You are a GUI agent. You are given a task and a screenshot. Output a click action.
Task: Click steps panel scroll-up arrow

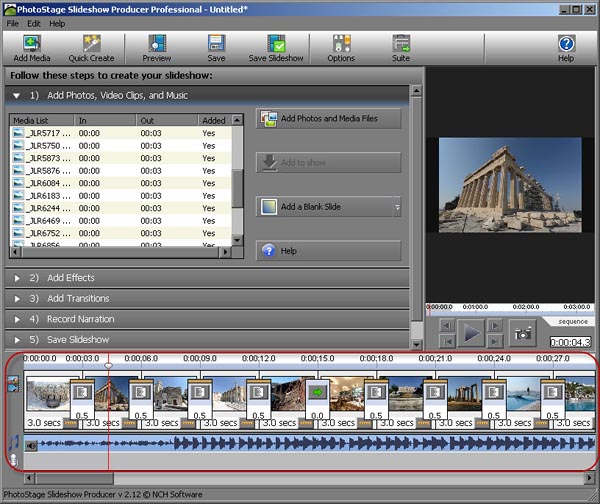[416, 90]
